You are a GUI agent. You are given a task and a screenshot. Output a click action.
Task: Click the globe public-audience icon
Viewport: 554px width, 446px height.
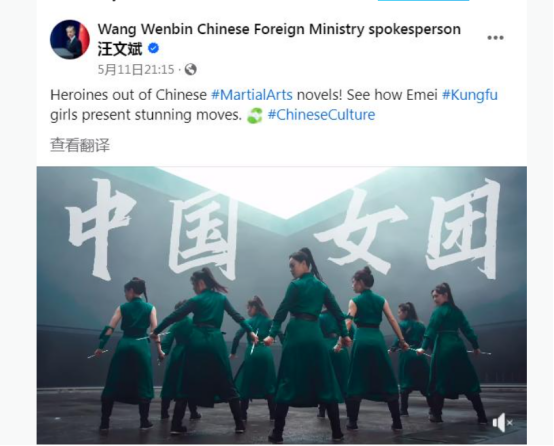click(190, 69)
